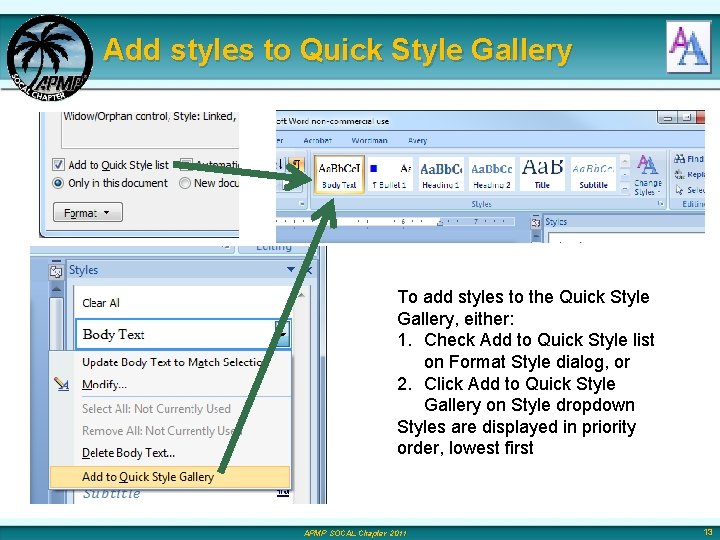Click the APMP SoCal Chapter palm logo
Screen dimensions: 720x540
coord(50,58)
